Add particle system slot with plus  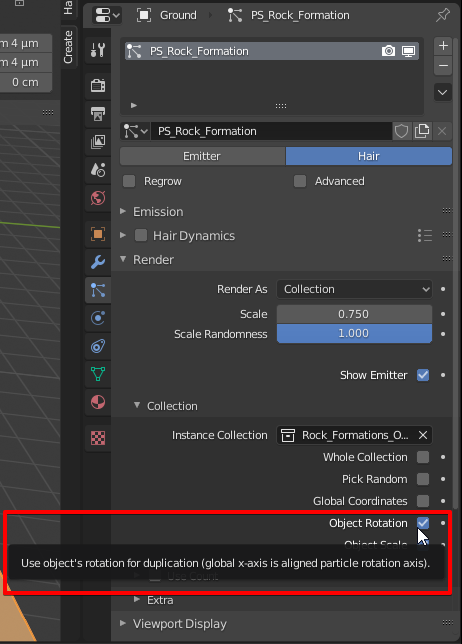[443, 45]
